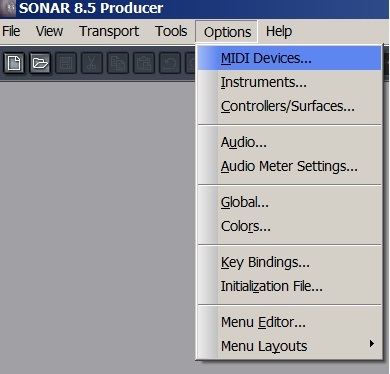The height and width of the screenshot is (374, 390).
Task: Click the New file toolbar icon
Action: tap(14, 63)
